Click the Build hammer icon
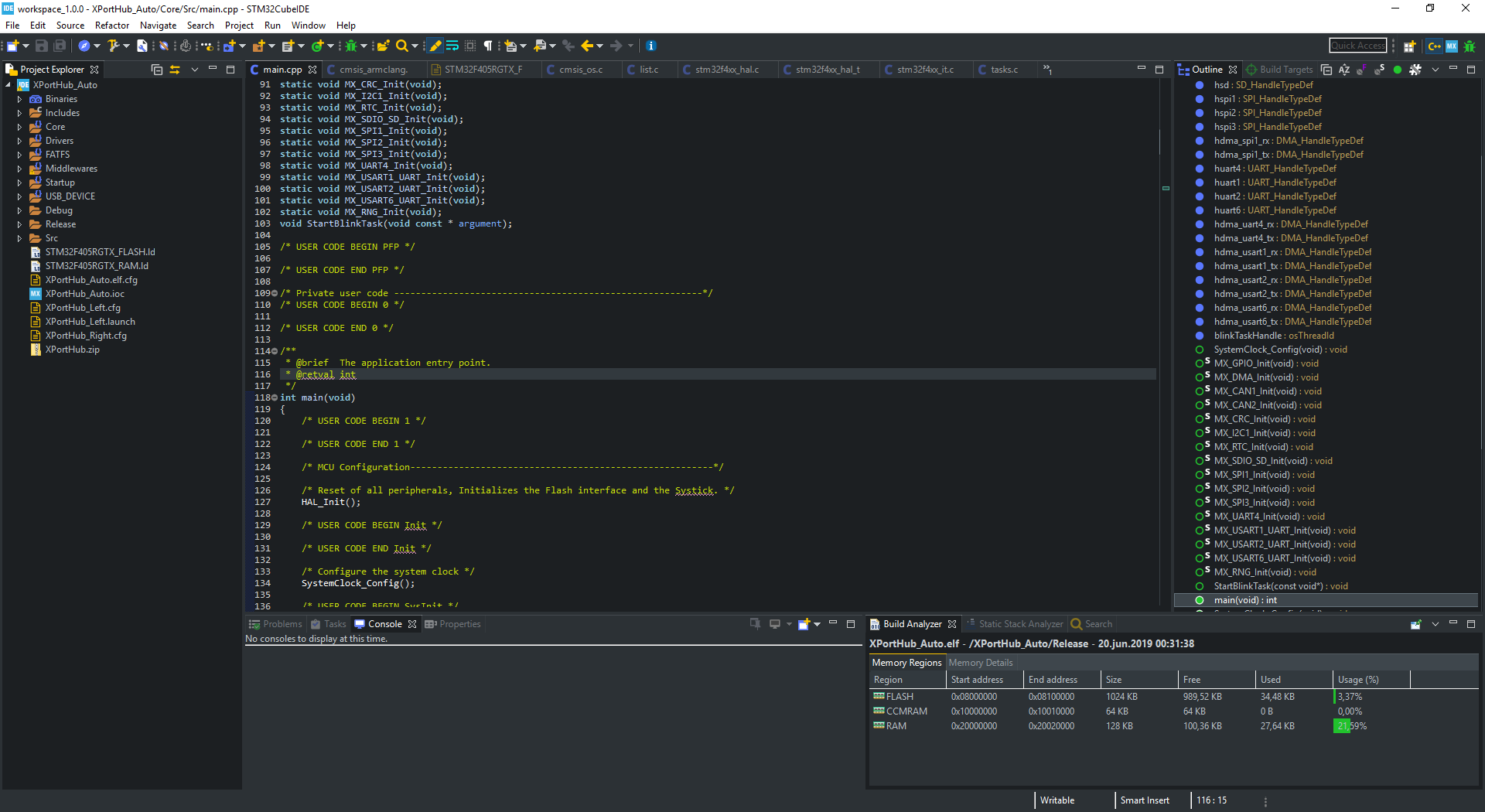 tap(113, 46)
